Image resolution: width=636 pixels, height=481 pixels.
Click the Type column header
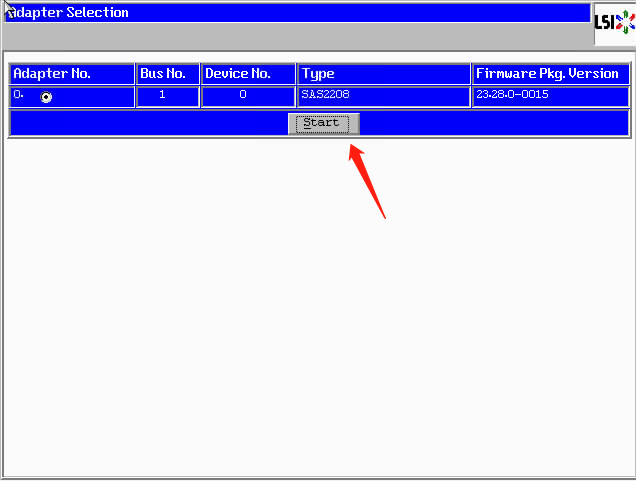click(x=384, y=74)
